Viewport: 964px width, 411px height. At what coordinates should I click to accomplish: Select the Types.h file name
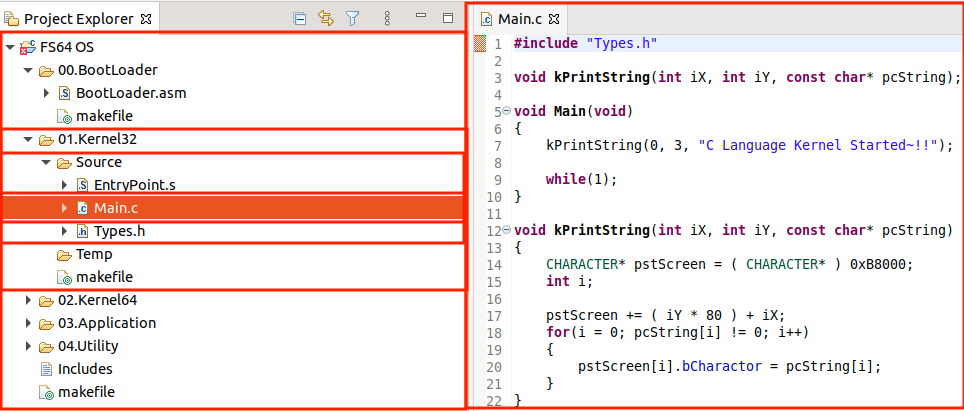pyautogui.click(x=119, y=232)
